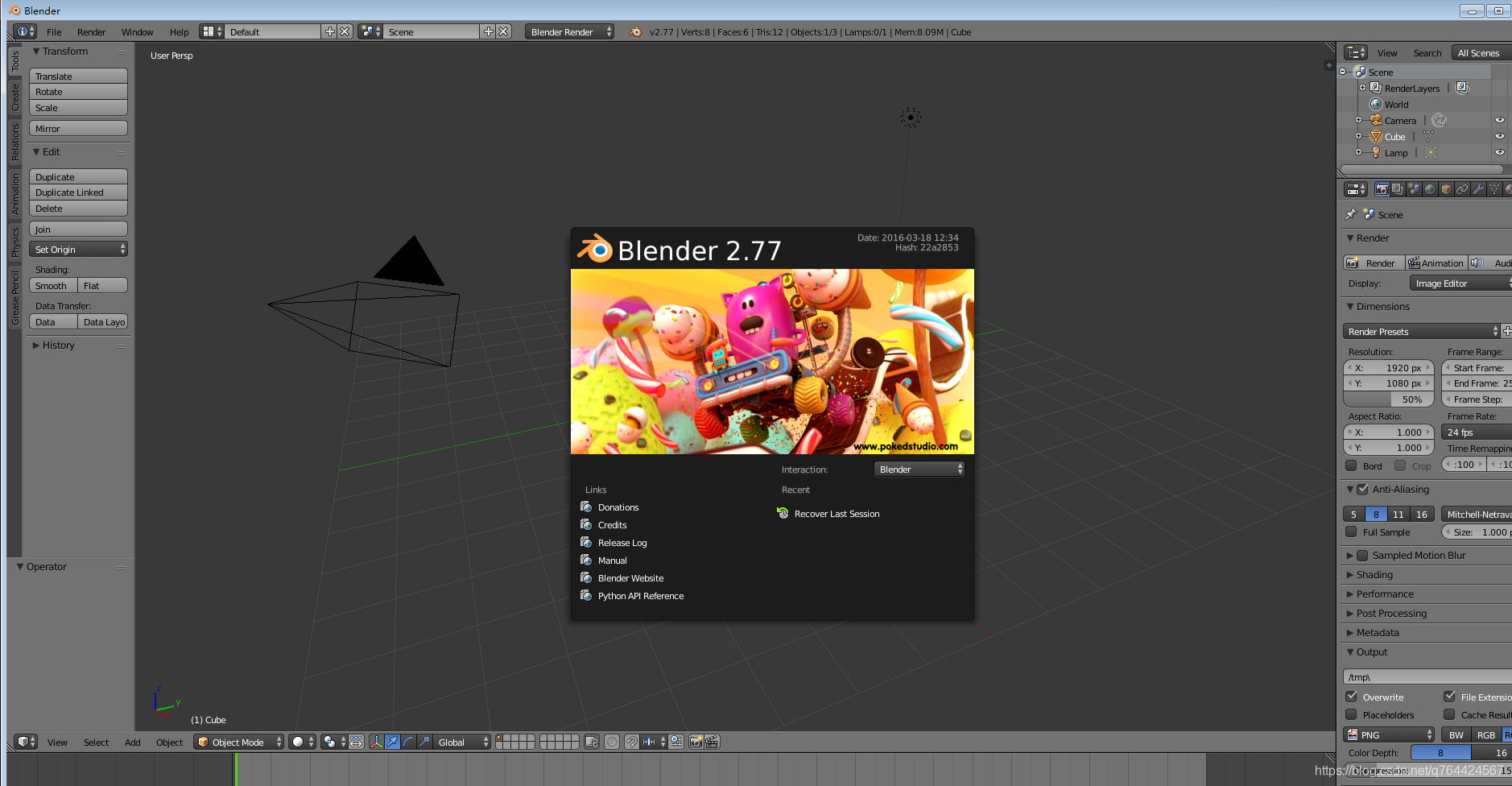1512x786 pixels.
Task: Select the translate manipulator arrow icon
Action: (392, 742)
